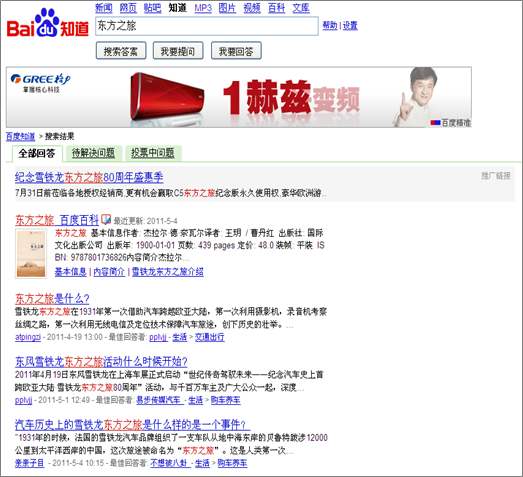Open the 贴吧 navigation link
523x477 pixels.
(152, 8)
